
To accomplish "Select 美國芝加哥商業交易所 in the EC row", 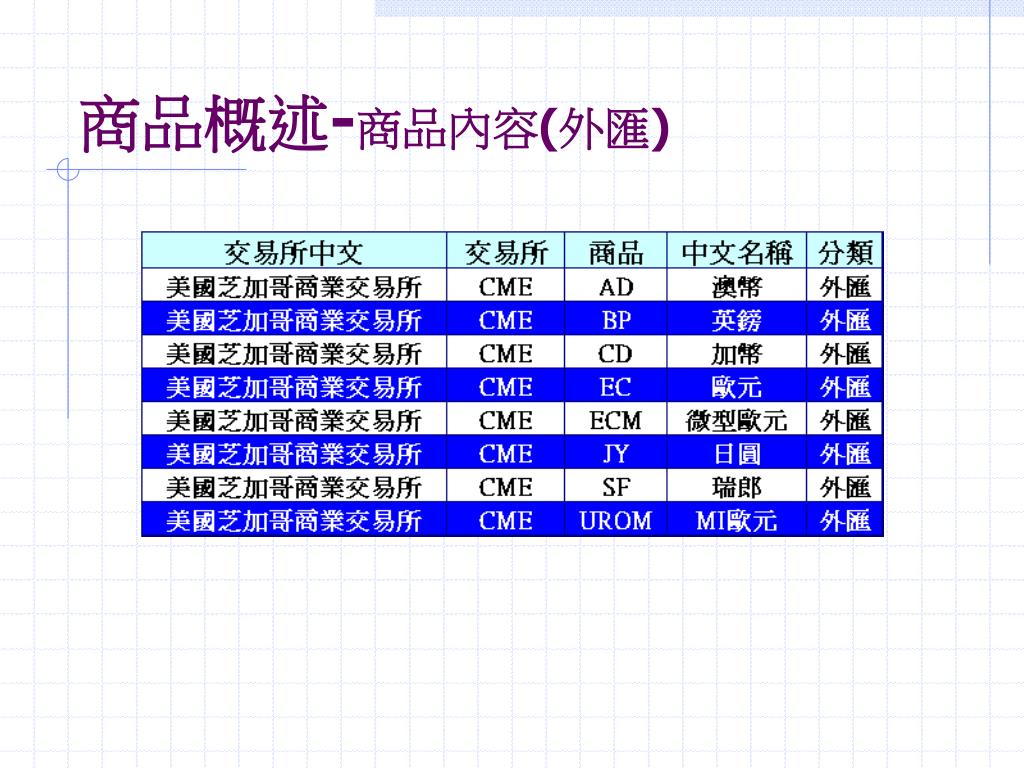I will point(294,385).
